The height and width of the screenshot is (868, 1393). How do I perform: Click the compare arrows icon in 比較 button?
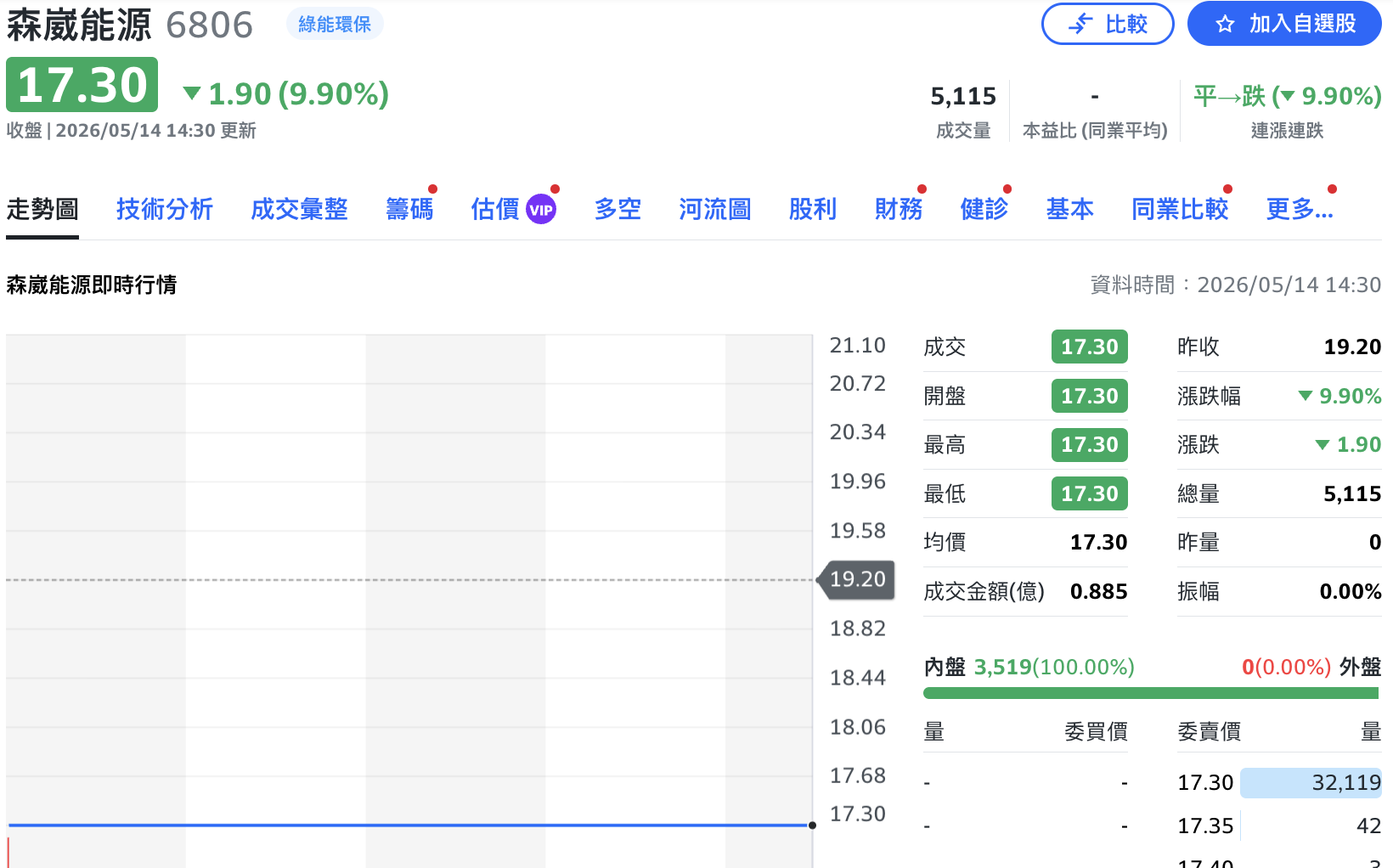tap(1080, 24)
